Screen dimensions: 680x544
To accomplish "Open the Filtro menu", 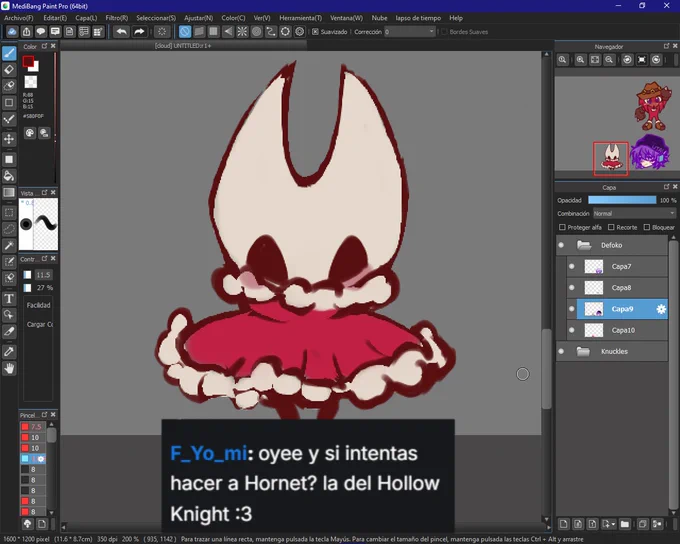I will (117, 18).
